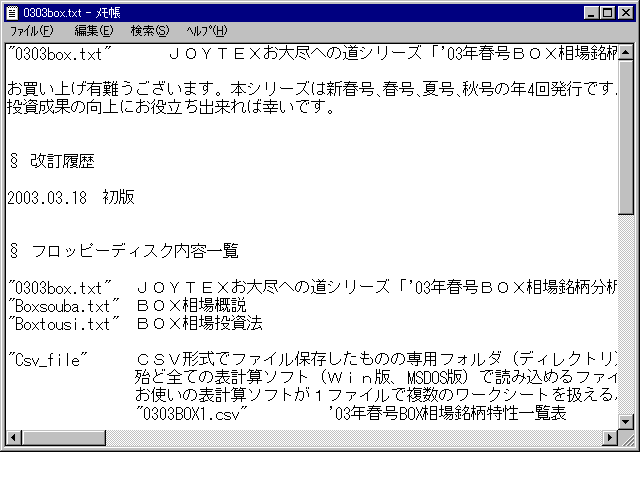Click the "0303BOX1.csv" file name
640x480 pixels.
pos(191,414)
